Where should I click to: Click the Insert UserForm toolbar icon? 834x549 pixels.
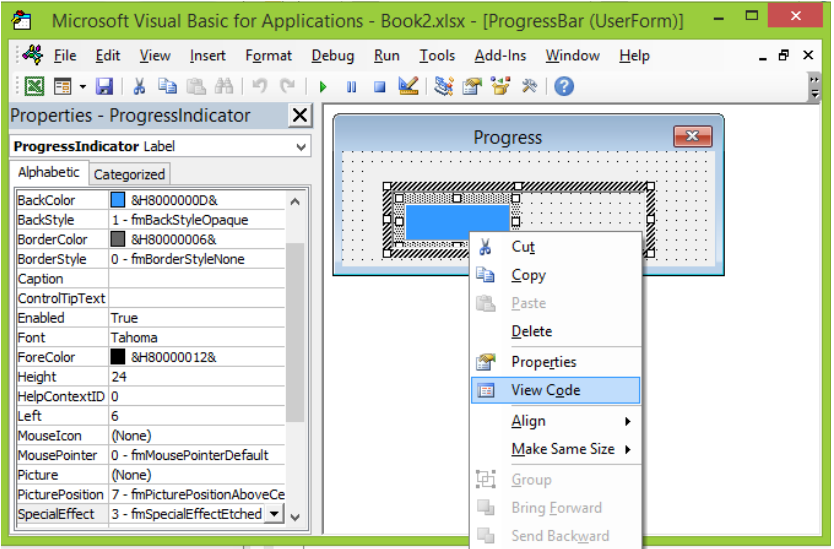click(x=63, y=86)
